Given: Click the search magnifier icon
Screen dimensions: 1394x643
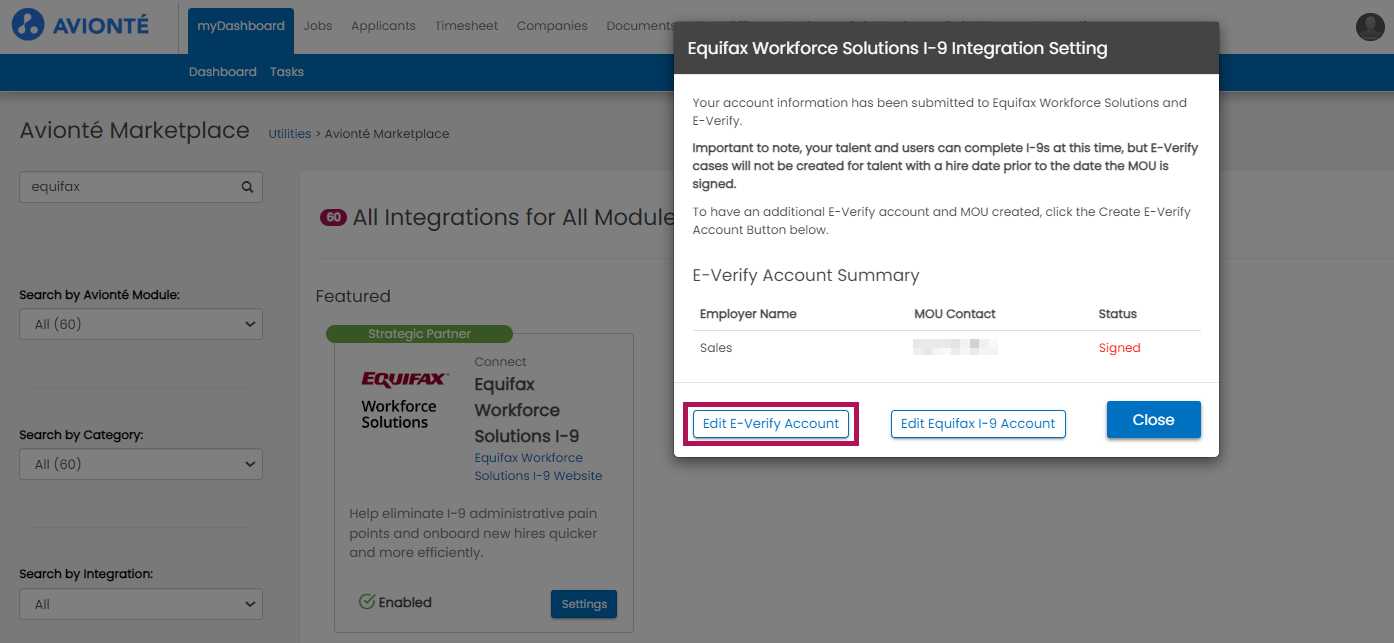Looking at the screenshot, I should (247, 187).
